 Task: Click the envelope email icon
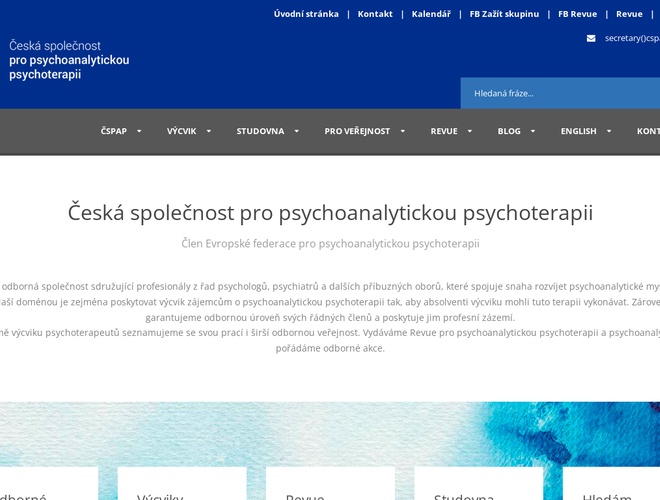(591, 38)
